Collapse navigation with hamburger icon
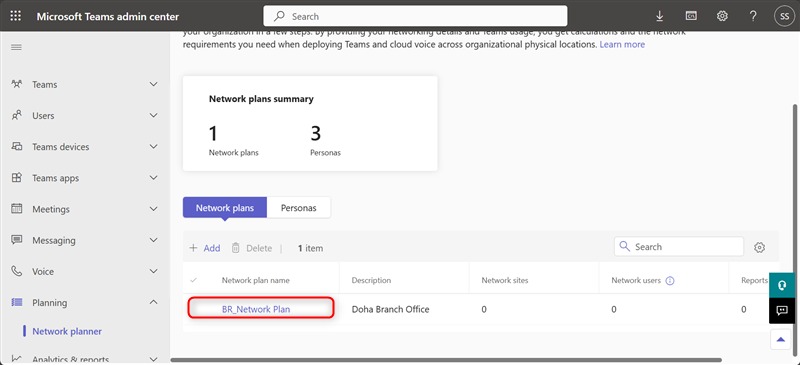 pos(16,47)
